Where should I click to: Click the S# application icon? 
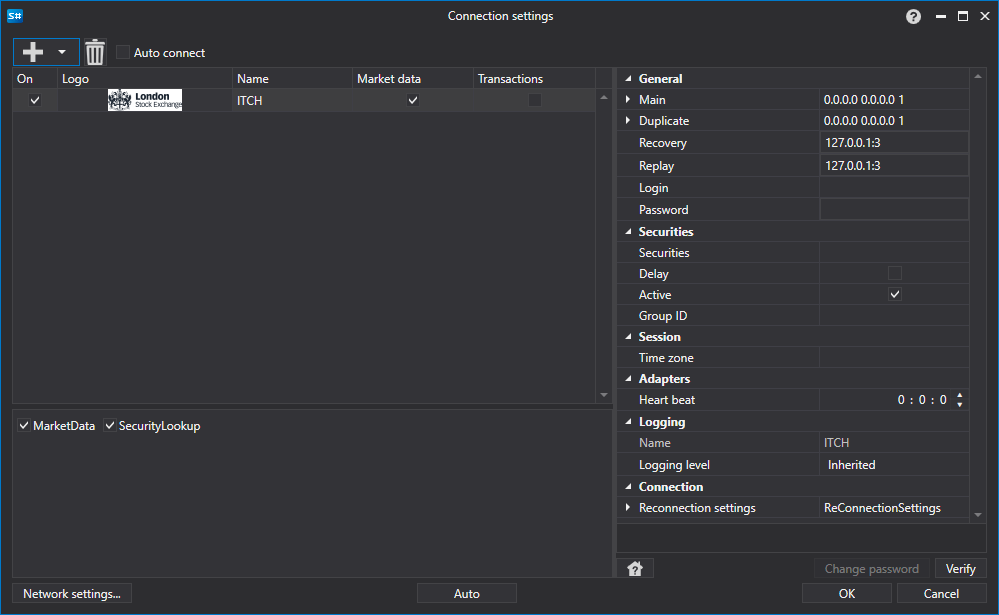(15, 16)
